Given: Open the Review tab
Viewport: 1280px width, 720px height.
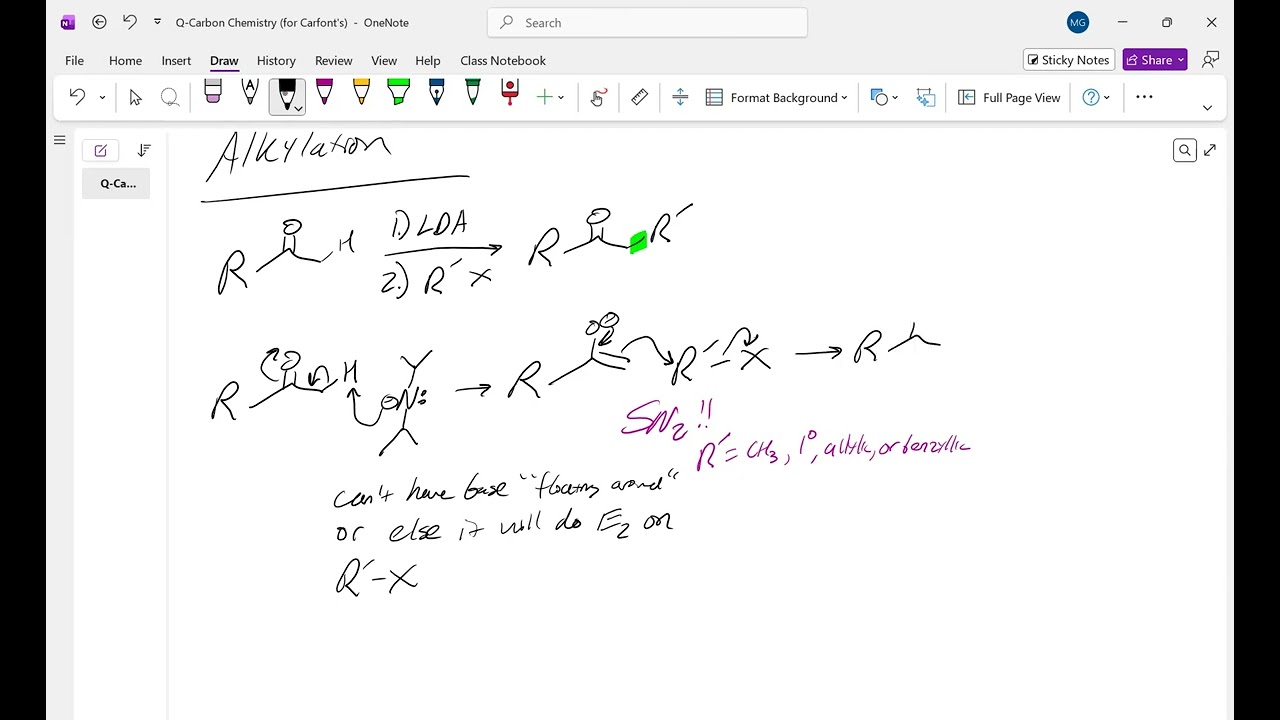Looking at the screenshot, I should [x=333, y=60].
